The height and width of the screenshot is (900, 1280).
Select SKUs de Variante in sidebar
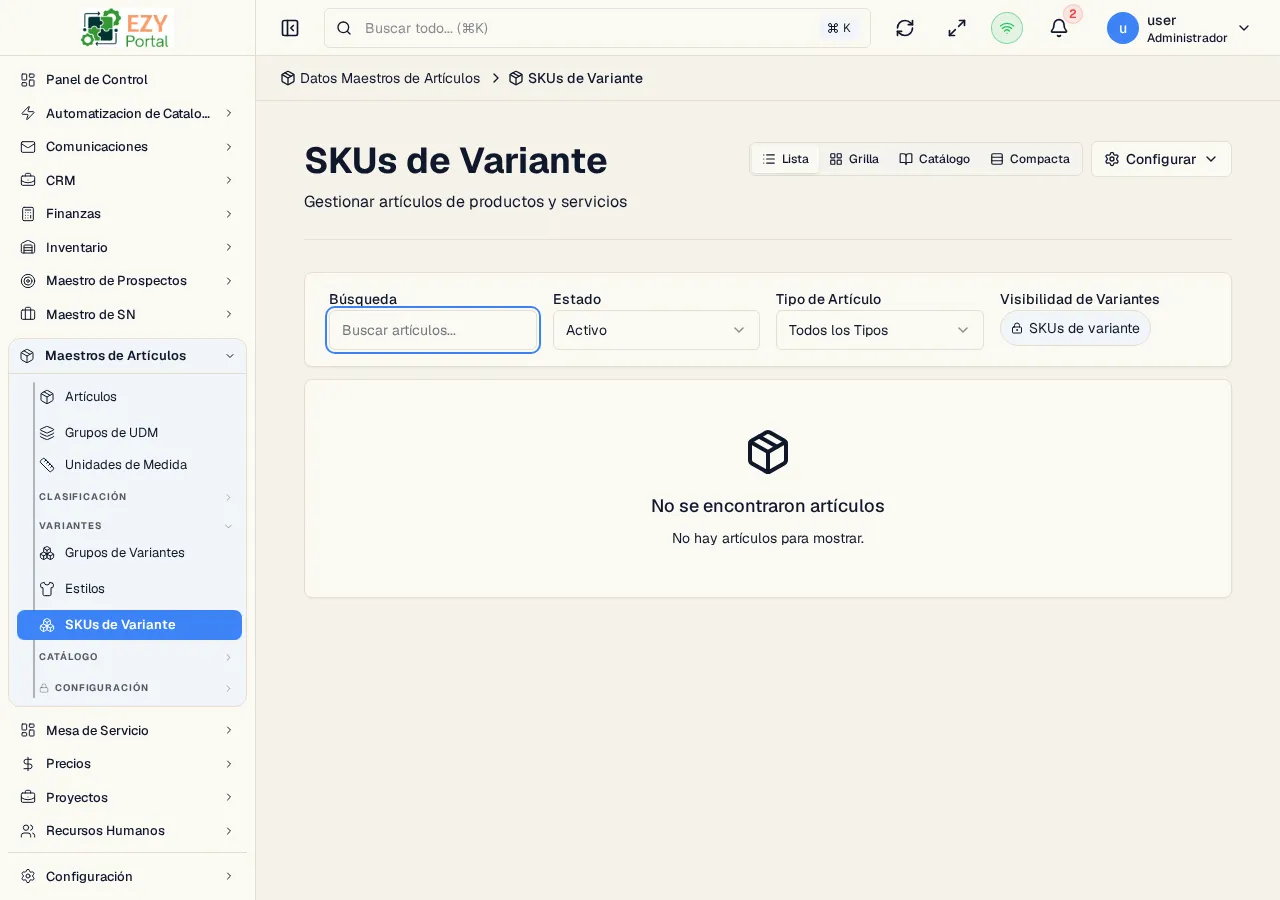click(x=129, y=625)
